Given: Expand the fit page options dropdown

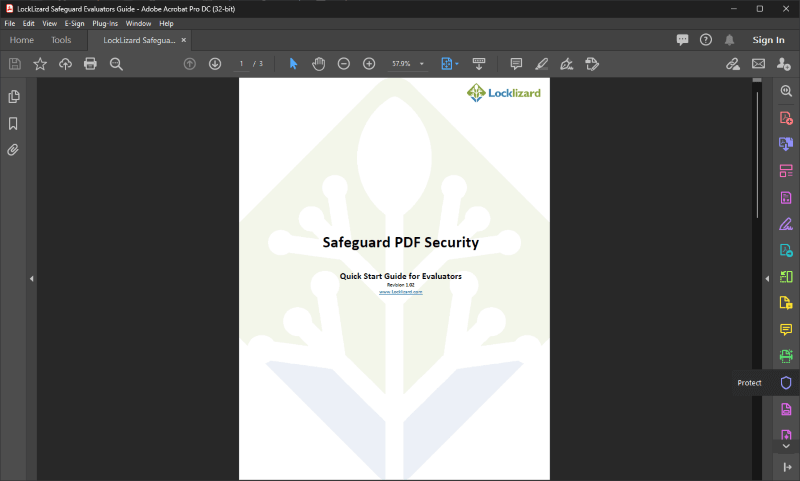Looking at the screenshot, I should [x=457, y=64].
